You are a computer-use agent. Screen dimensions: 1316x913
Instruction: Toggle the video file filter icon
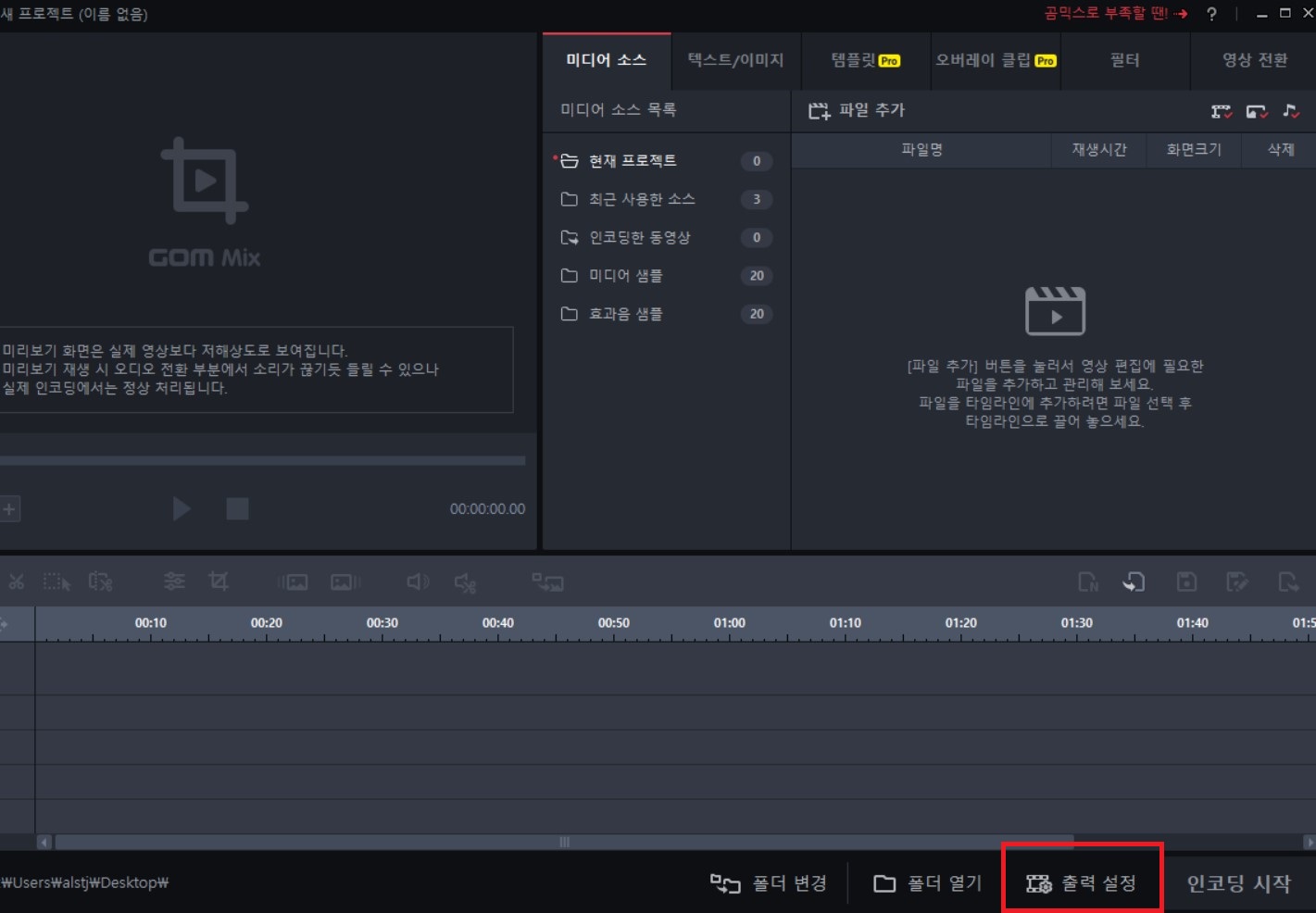[1222, 111]
